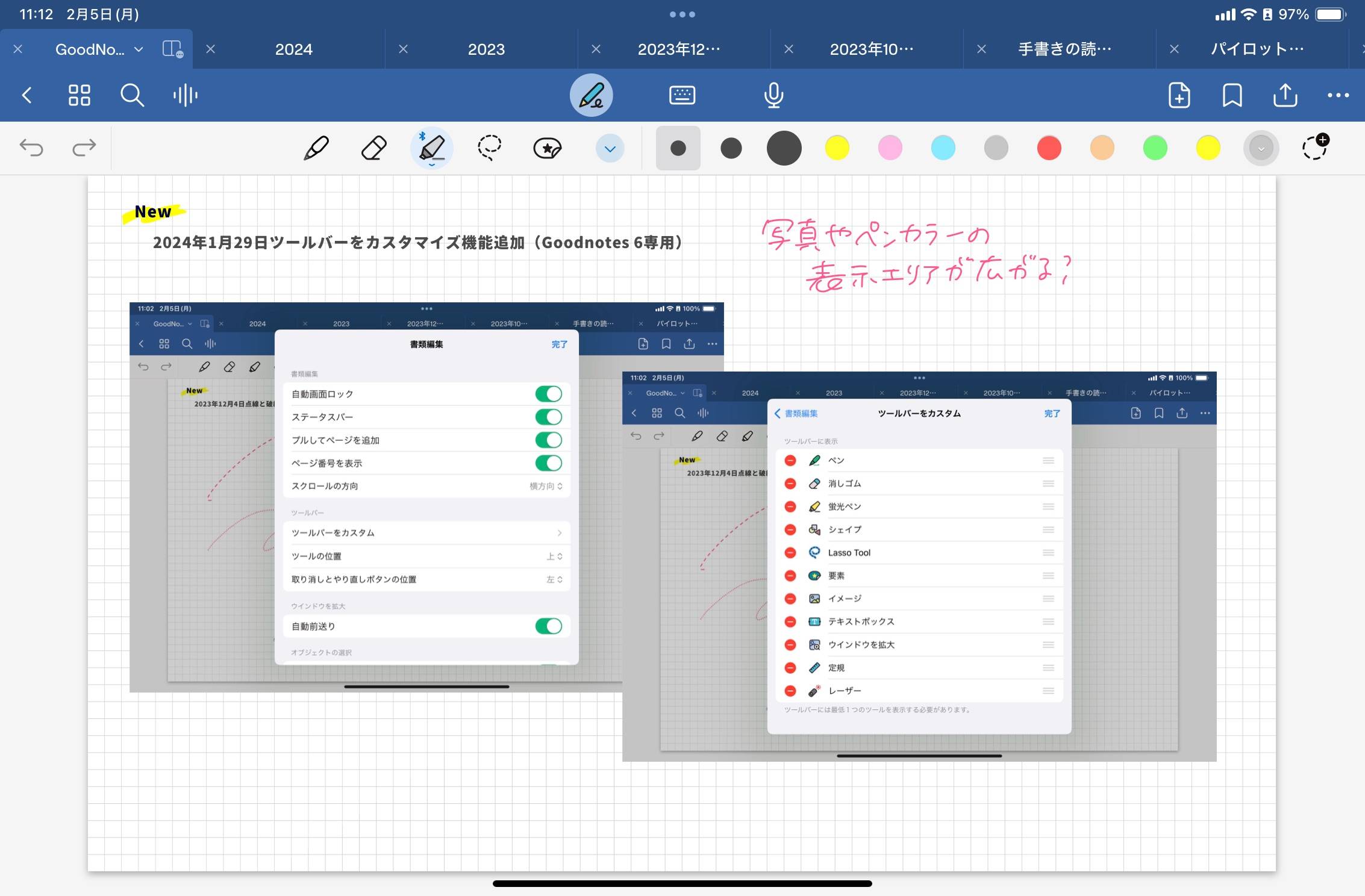Add a new page with plus icon
The height and width of the screenshot is (896, 1365).
[x=1179, y=95]
